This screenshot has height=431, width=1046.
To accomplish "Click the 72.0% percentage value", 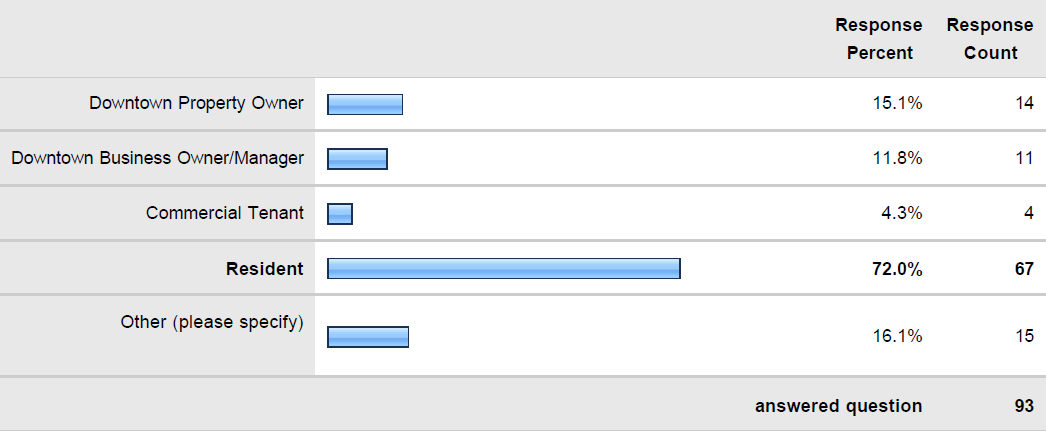I will coord(897,269).
